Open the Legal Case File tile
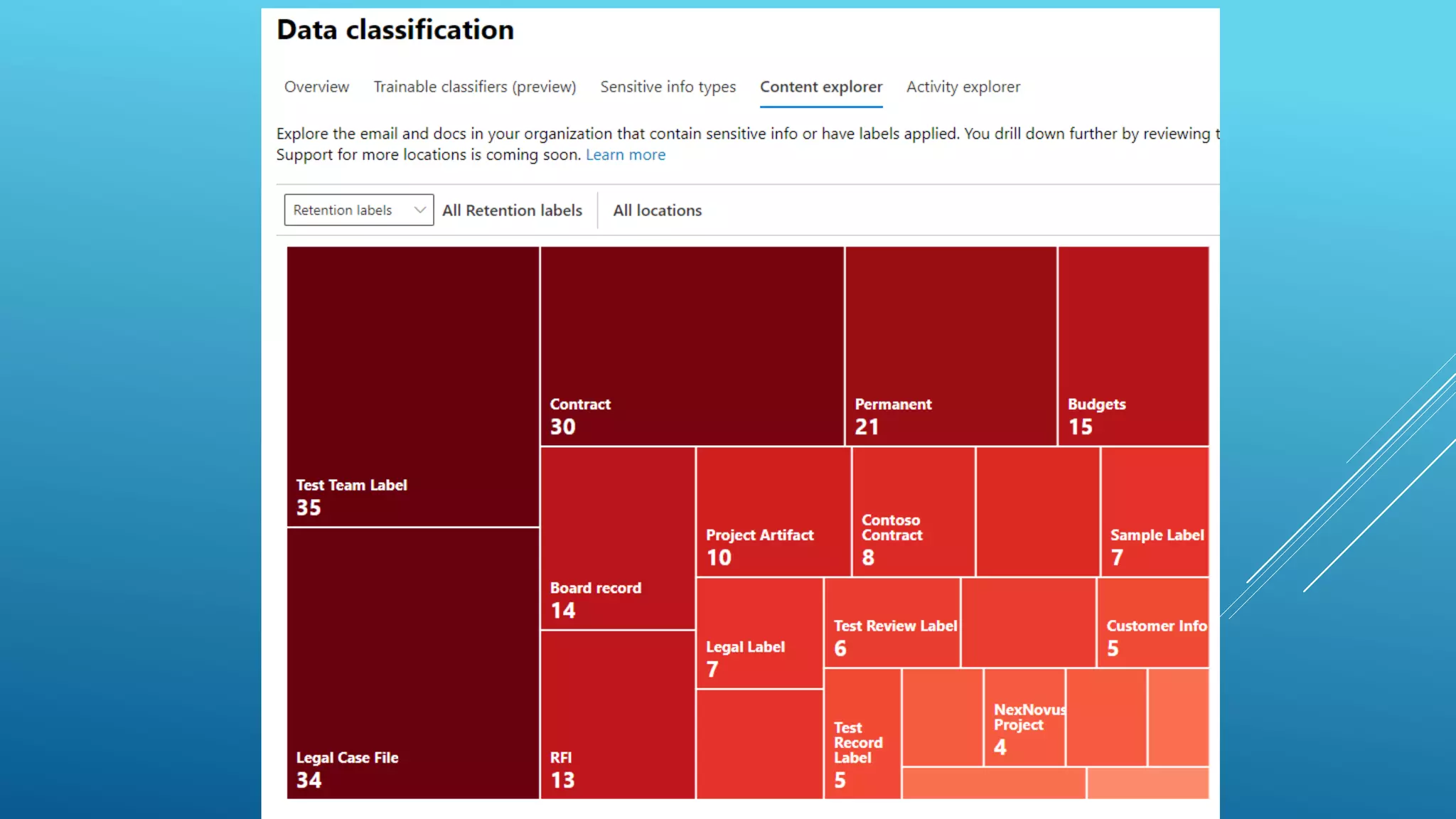1456x819 pixels. pos(412,663)
